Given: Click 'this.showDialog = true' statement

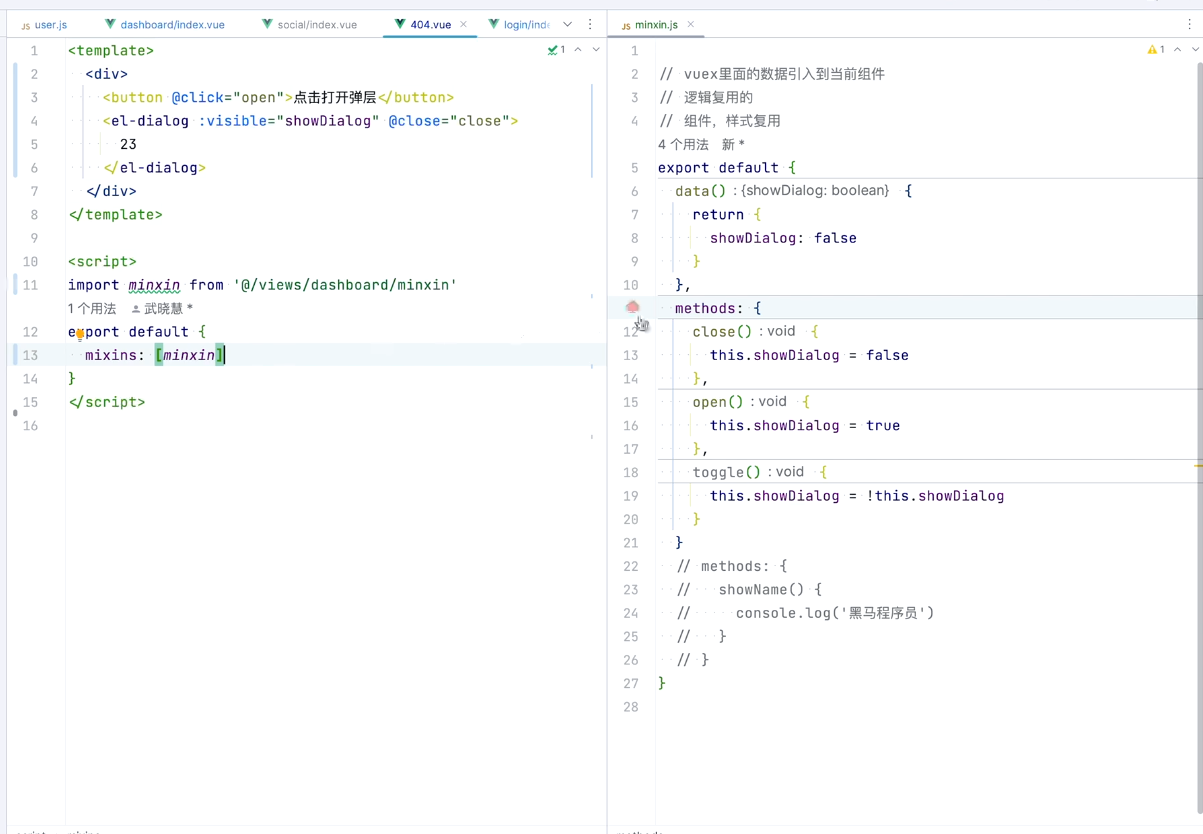Looking at the screenshot, I should tap(805, 425).
